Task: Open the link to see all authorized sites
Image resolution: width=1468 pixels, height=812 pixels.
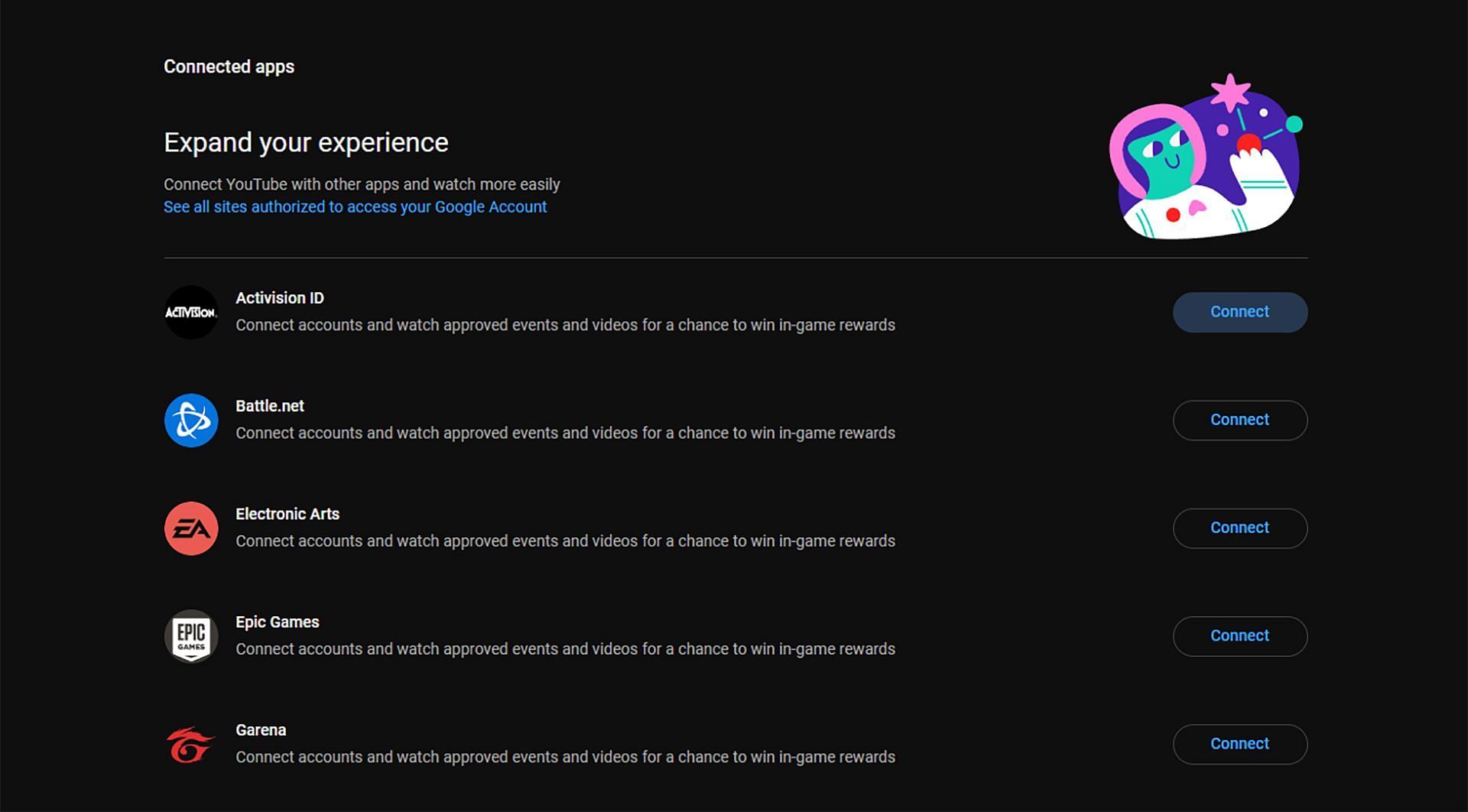Action: (x=355, y=206)
